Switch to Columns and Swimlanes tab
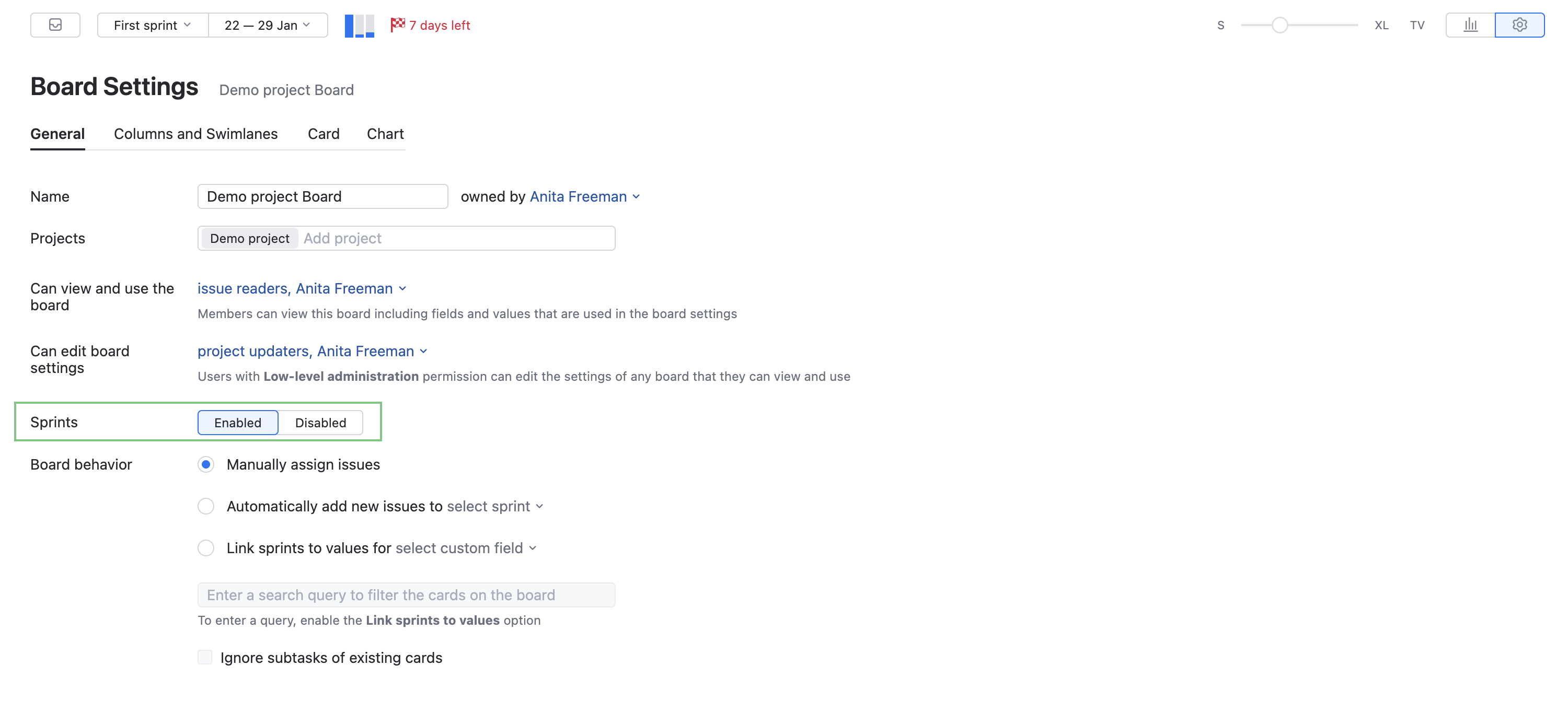Screen dimensions: 1568x701 point(195,134)
